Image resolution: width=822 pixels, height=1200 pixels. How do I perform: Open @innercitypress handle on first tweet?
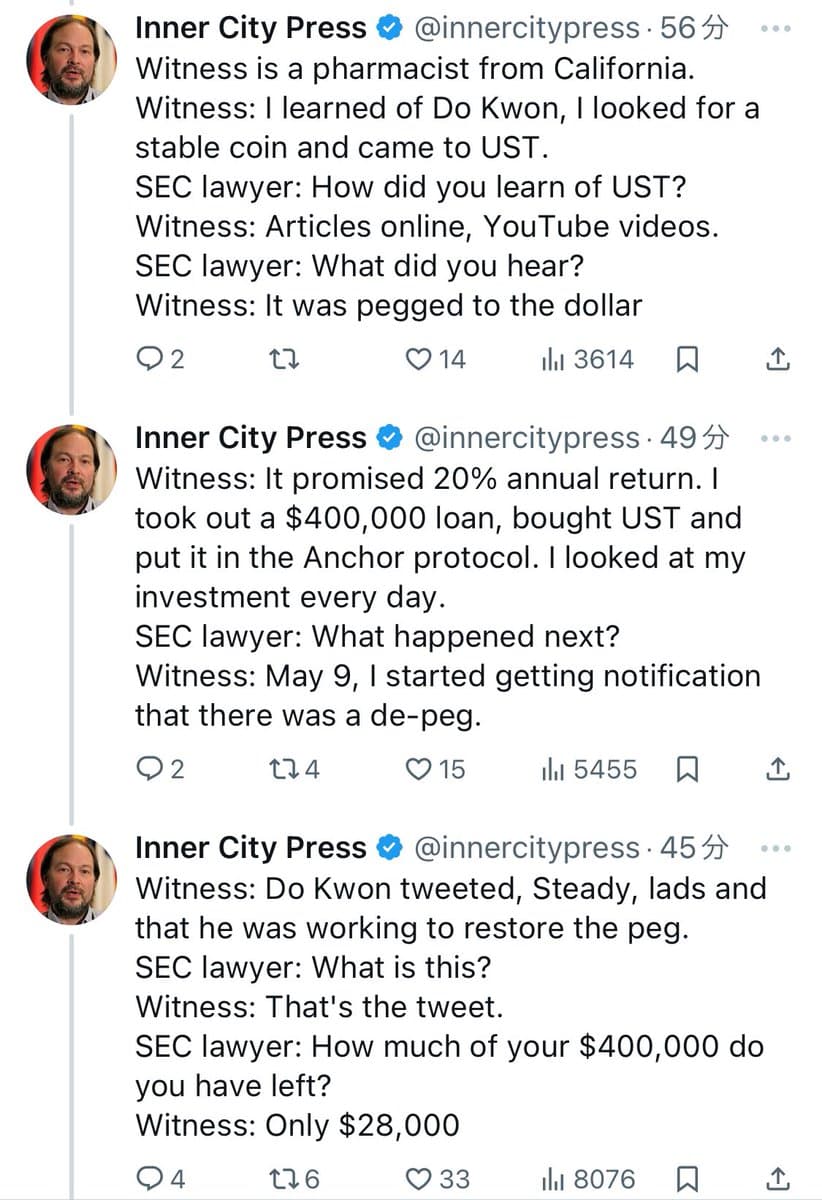tap(526, 29)
